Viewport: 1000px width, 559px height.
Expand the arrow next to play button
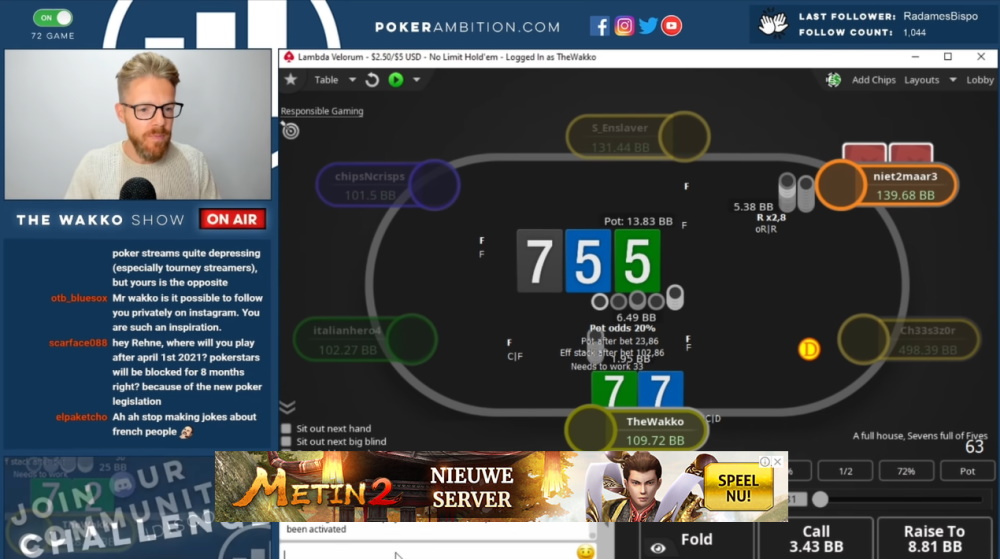tap(416, 80)
